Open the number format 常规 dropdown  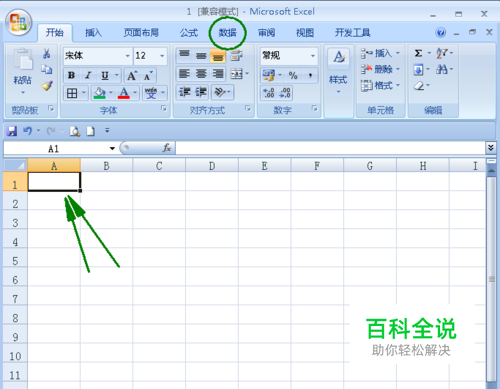click(313, 56)
